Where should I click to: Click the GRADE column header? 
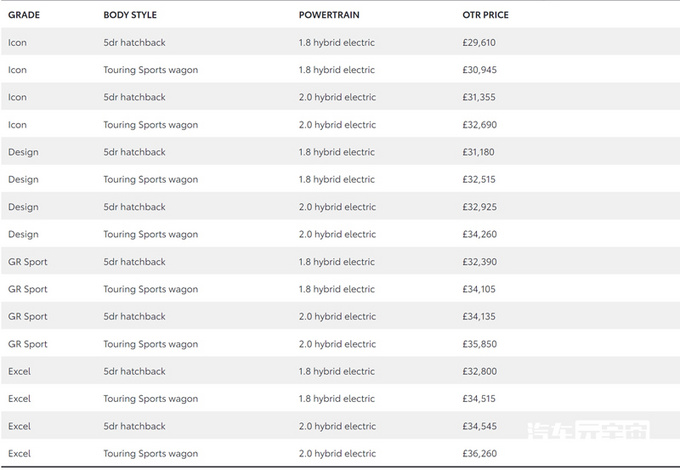(x=24, y=16)
